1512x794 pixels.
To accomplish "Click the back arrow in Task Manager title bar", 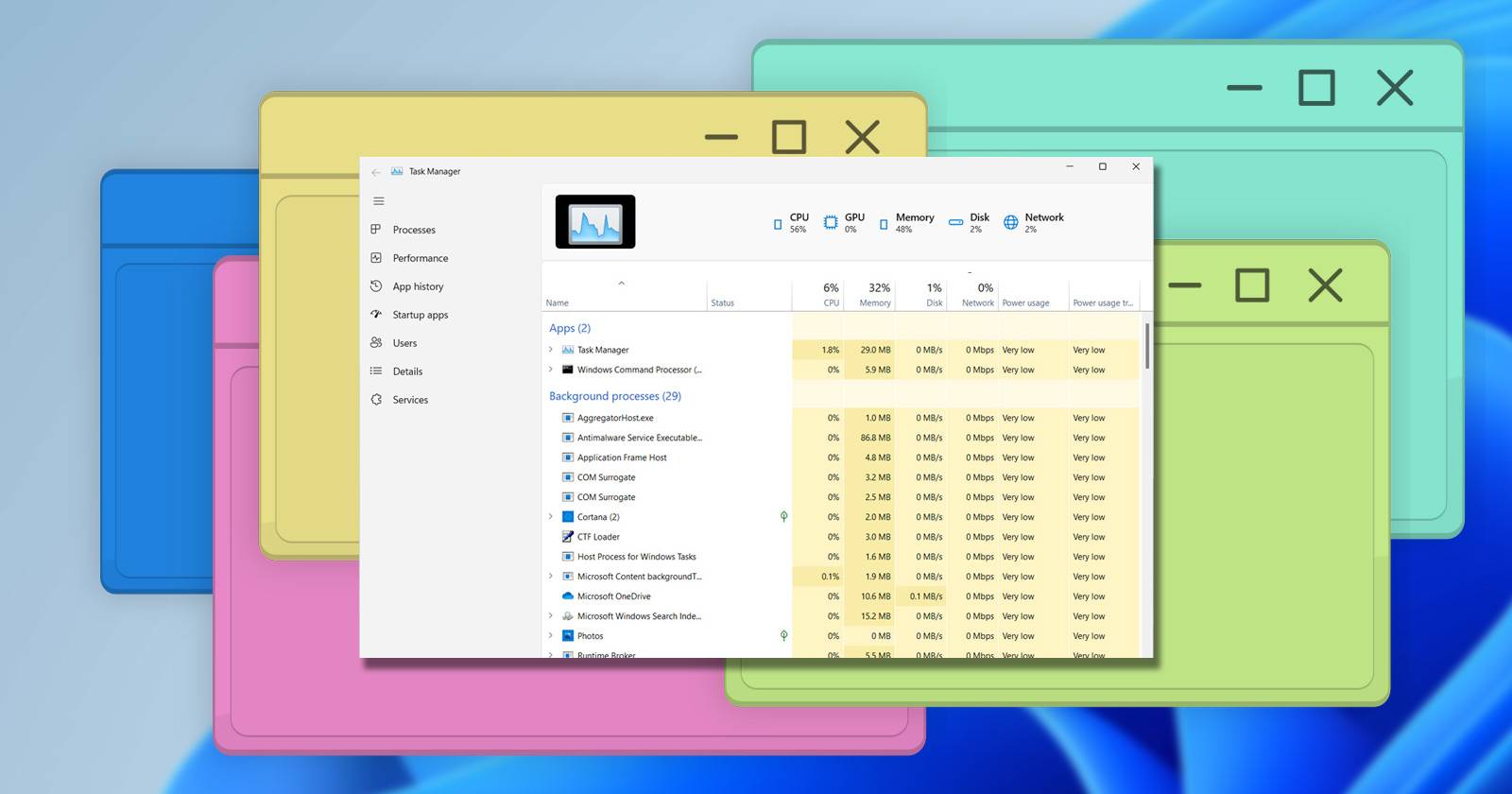I will coord(376,172).
